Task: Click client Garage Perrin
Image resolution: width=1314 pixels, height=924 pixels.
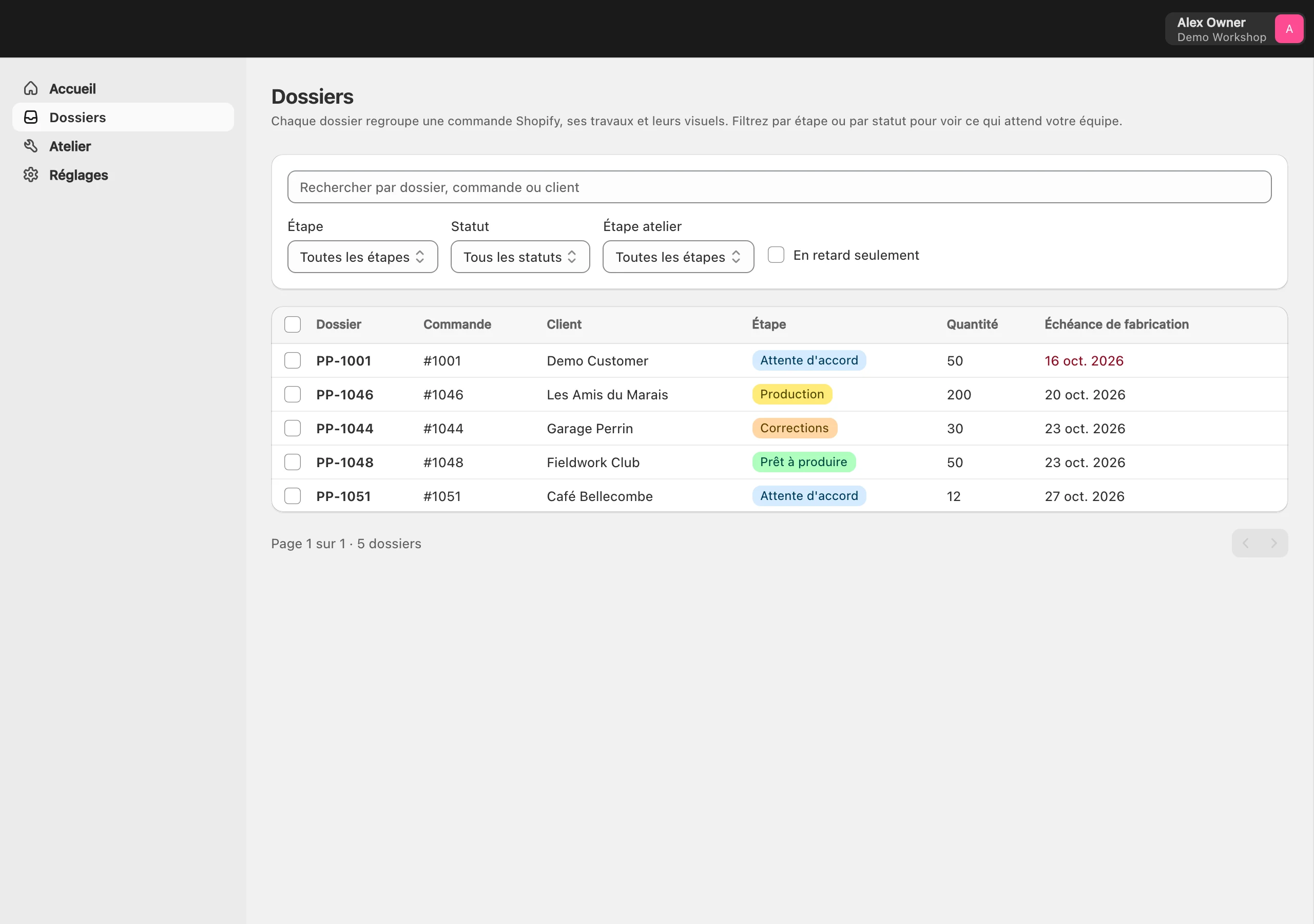Action: point(589,428)
